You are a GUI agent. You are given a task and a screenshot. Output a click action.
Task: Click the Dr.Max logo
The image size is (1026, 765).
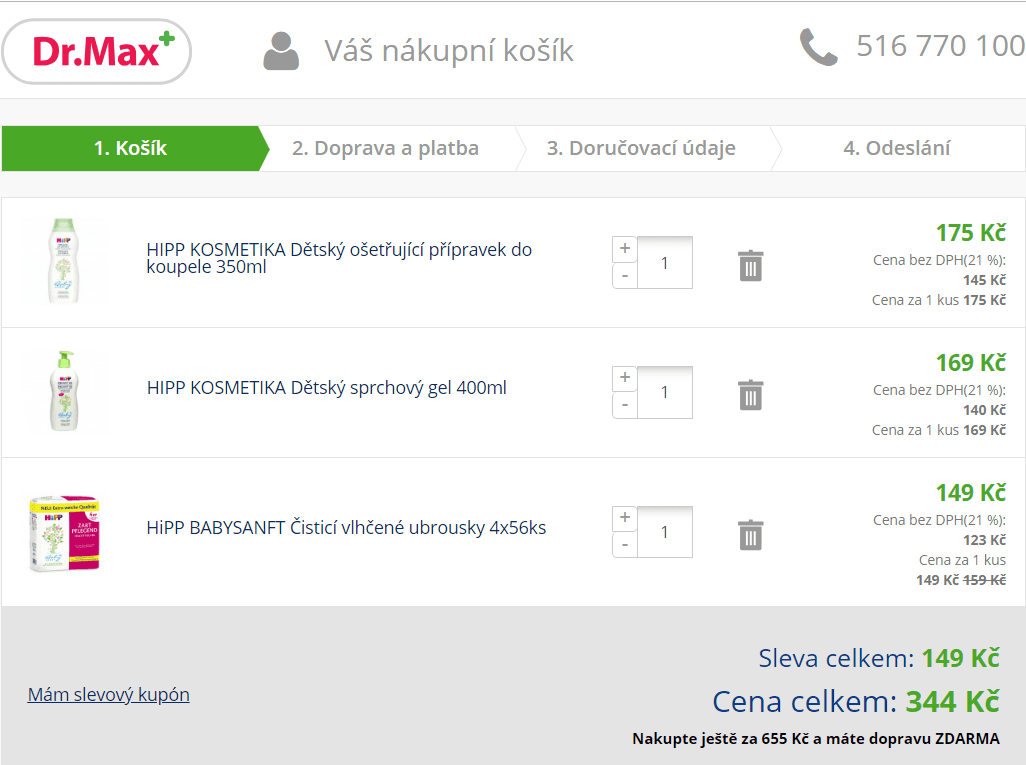(x=97, y=51)
